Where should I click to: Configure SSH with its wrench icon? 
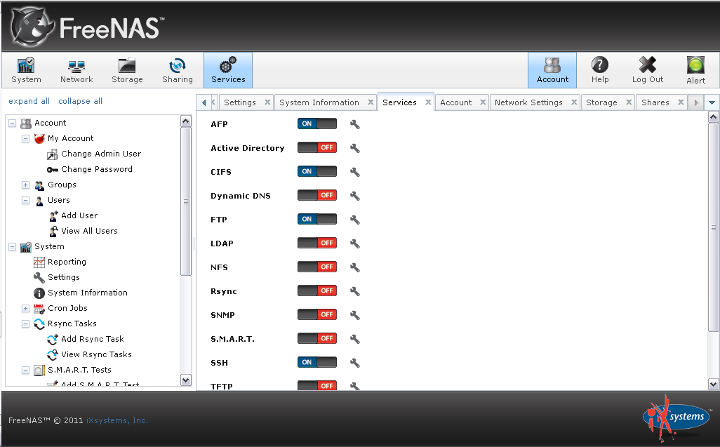coord(354,363)
